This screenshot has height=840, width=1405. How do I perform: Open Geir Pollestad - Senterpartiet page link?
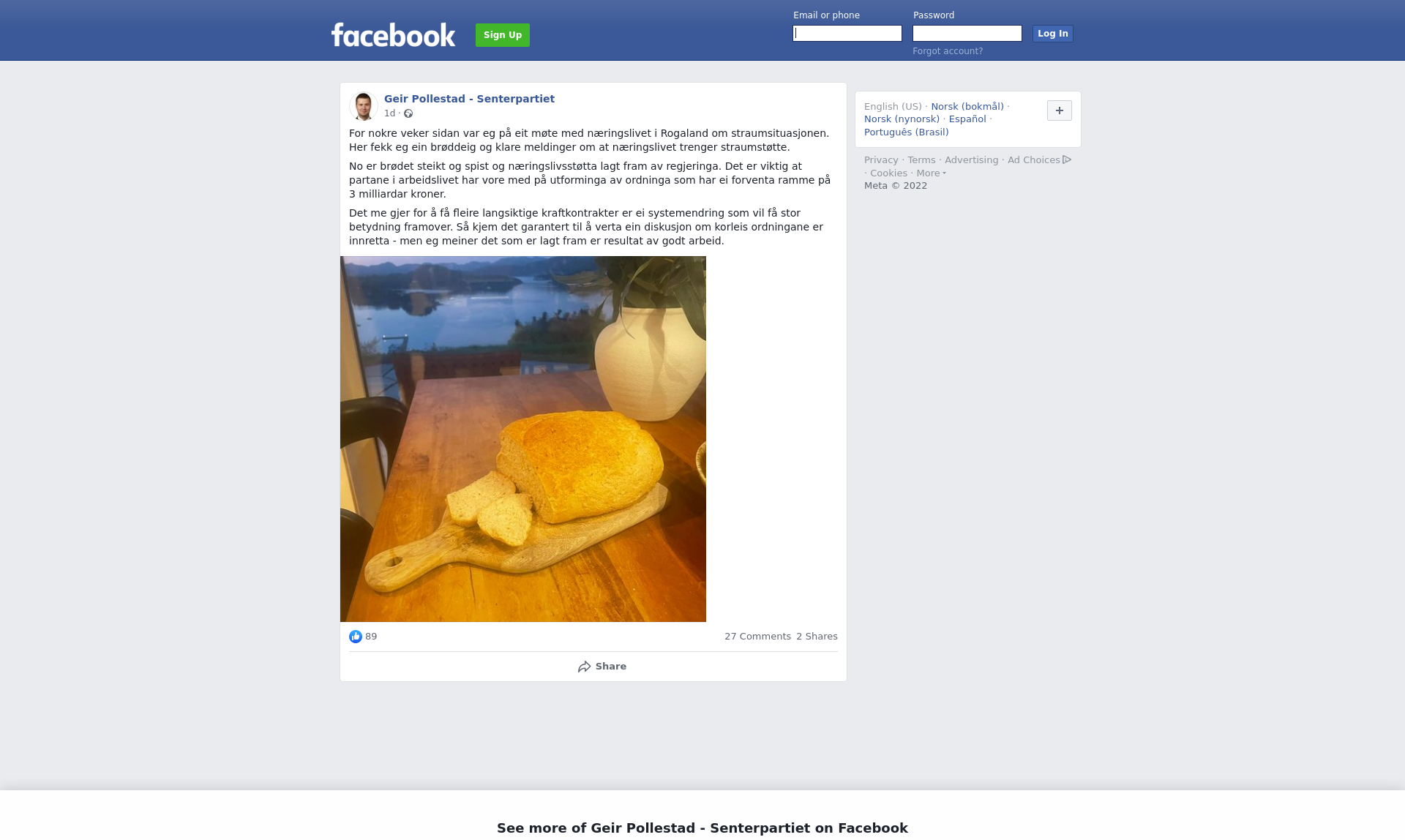[x=469, y=99]
